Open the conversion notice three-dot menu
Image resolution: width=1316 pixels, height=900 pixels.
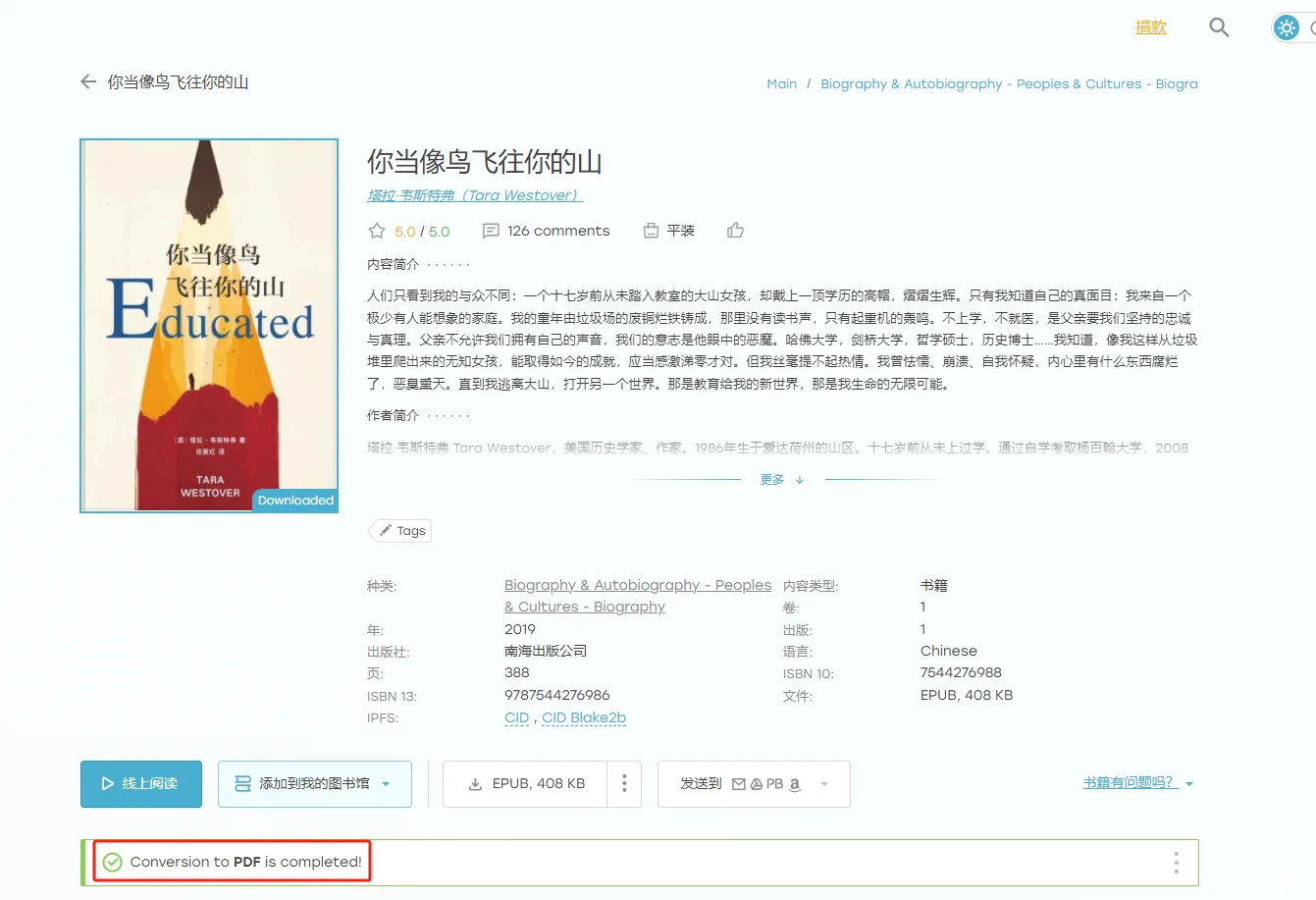click(x=1176, y=863)
